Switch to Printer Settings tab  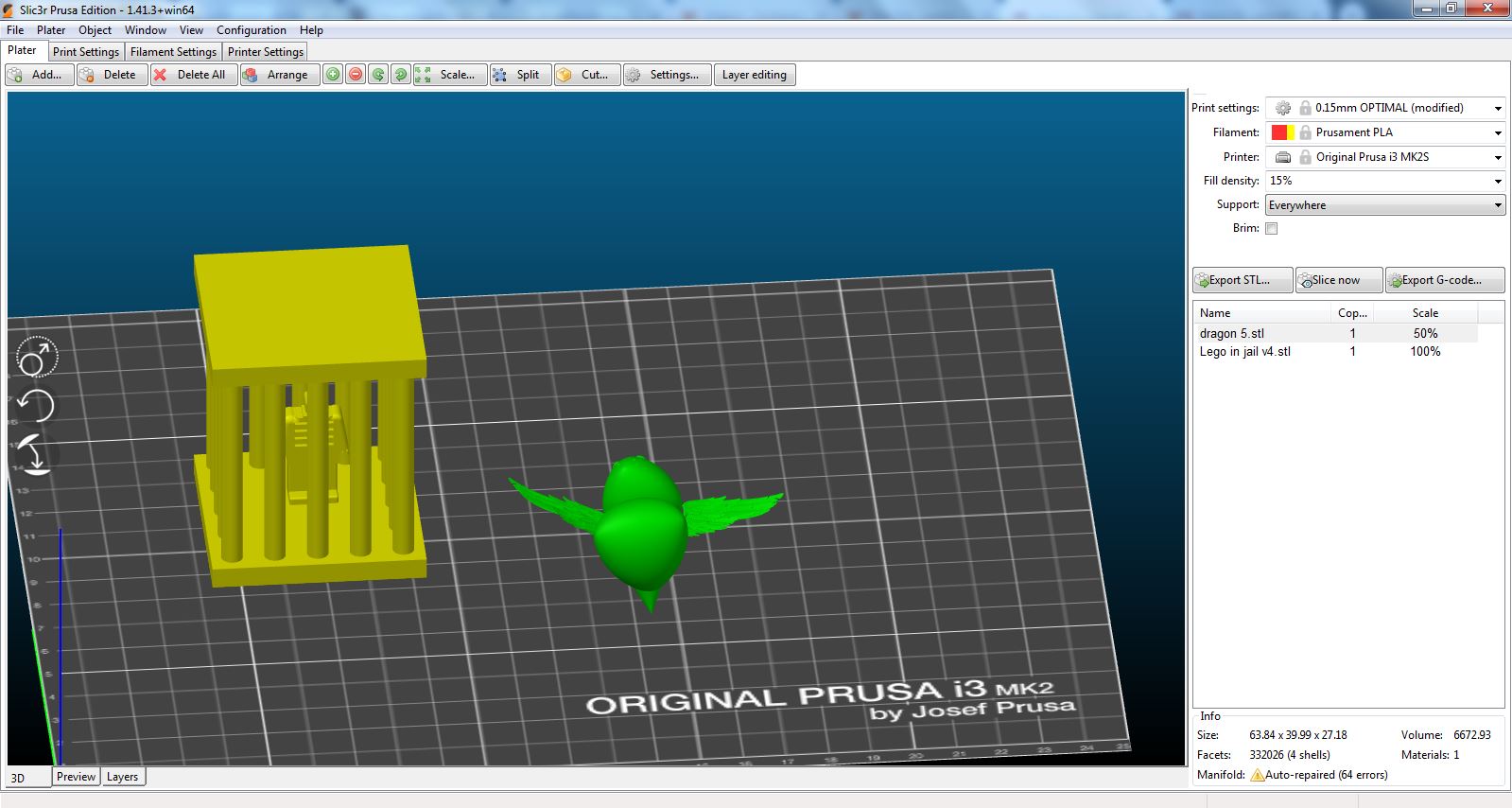(266, 52)
